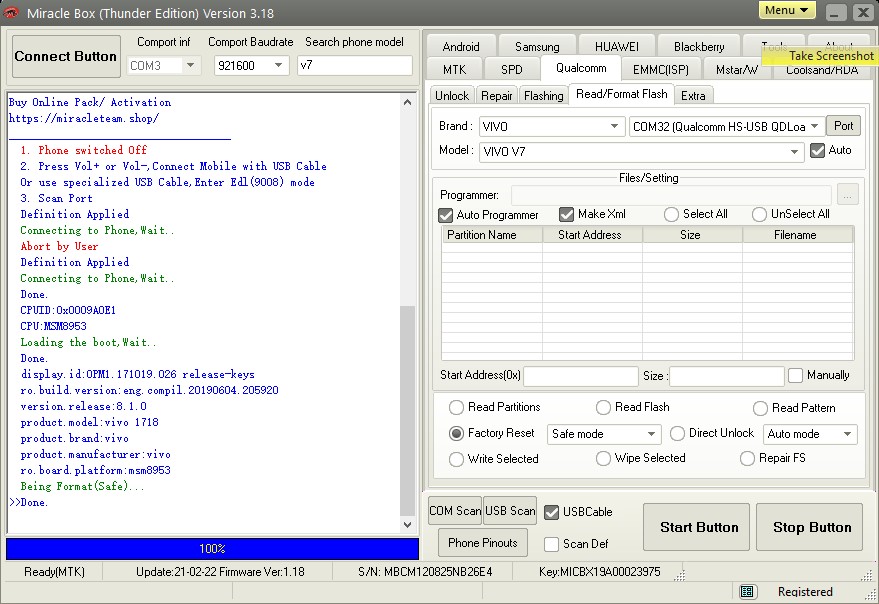879x604 pixels.
Task: Click the Search phone model field
Action: coord(355,66)
